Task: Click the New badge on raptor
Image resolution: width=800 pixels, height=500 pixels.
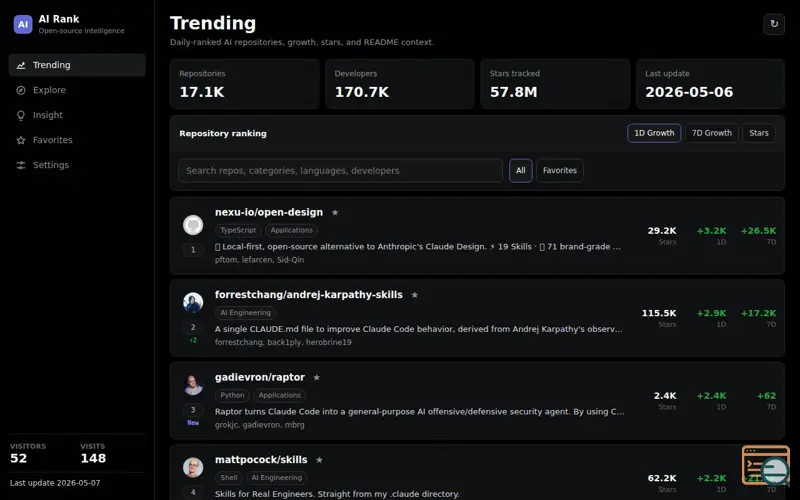Action: tap(193, 423)
